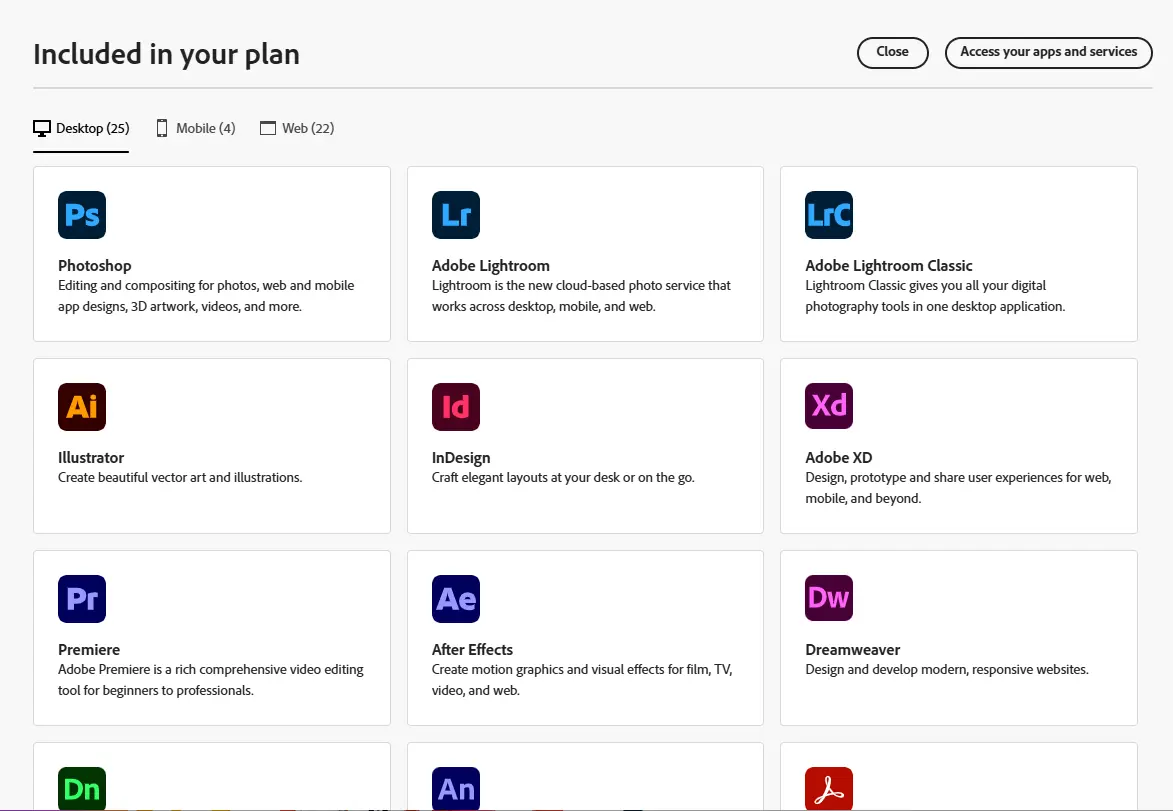Click 'Create motion graphics' description
Screen dimensions: 1173x811
(581, 680)
